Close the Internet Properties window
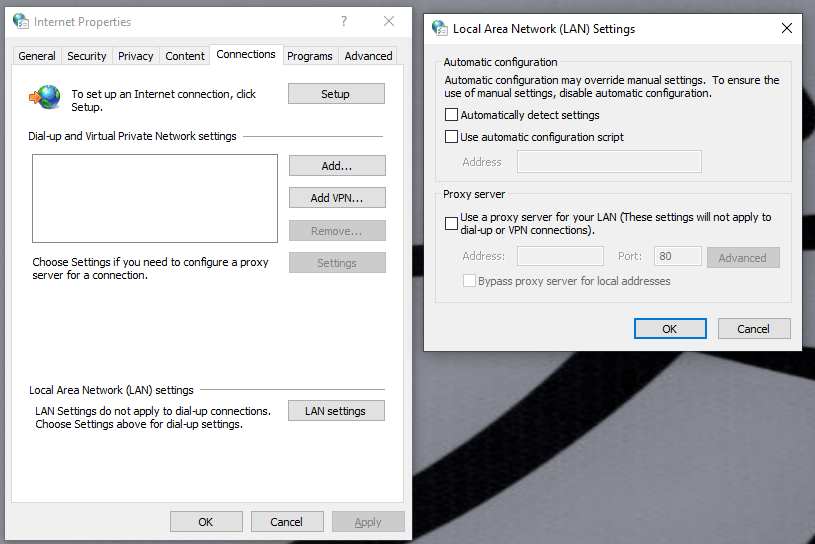Image resolution: width=815 pixels, height=544 pixels. [x=389, y=21]
